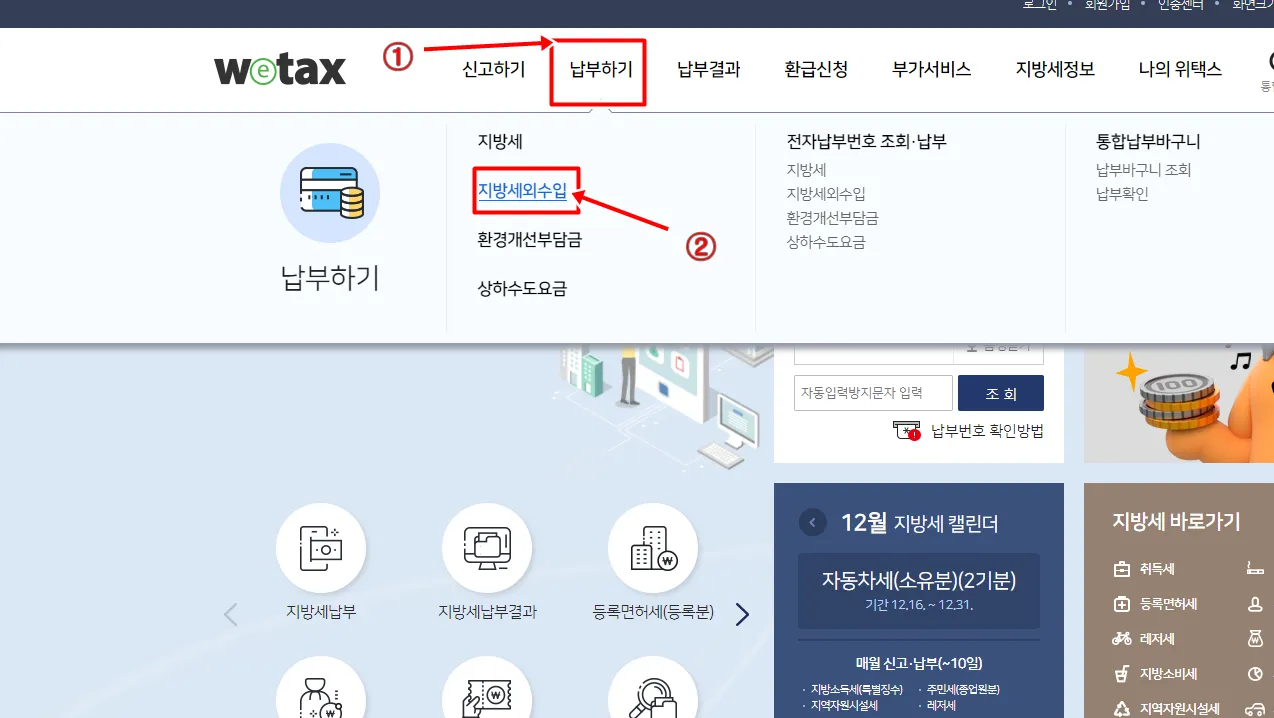Viewport: 1274px width, 718px height.
Task: Click the 취득세 shortcut icon
Action: [x=1121, y=570]
